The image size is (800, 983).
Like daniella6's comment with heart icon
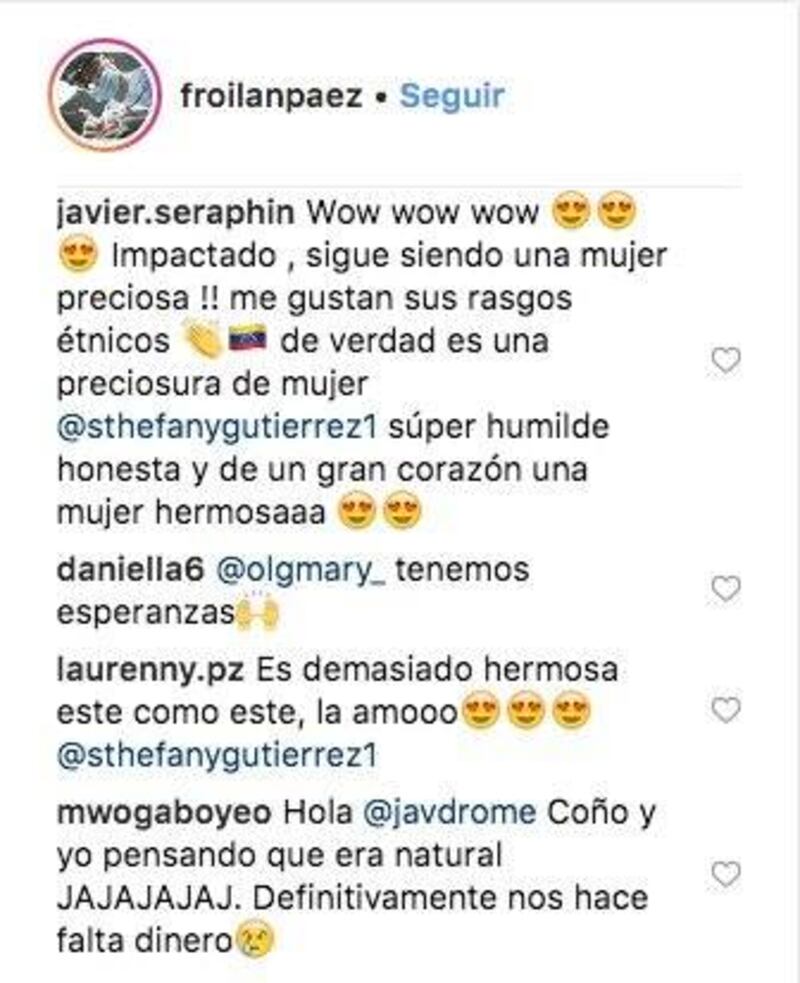pyautogui.click(x=726, y=589)
